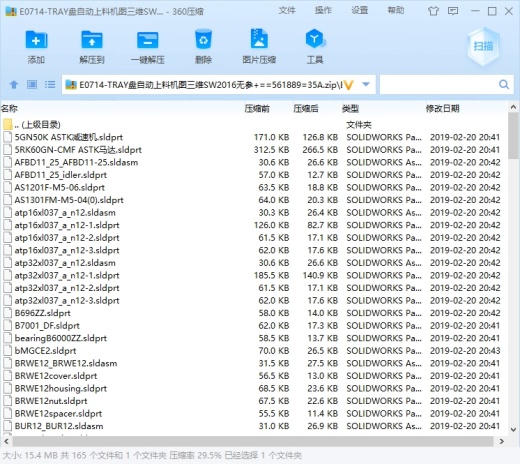Open the 帮助 (Help) menu
This screenshot has height=464, width=520.
click(396, 11)
